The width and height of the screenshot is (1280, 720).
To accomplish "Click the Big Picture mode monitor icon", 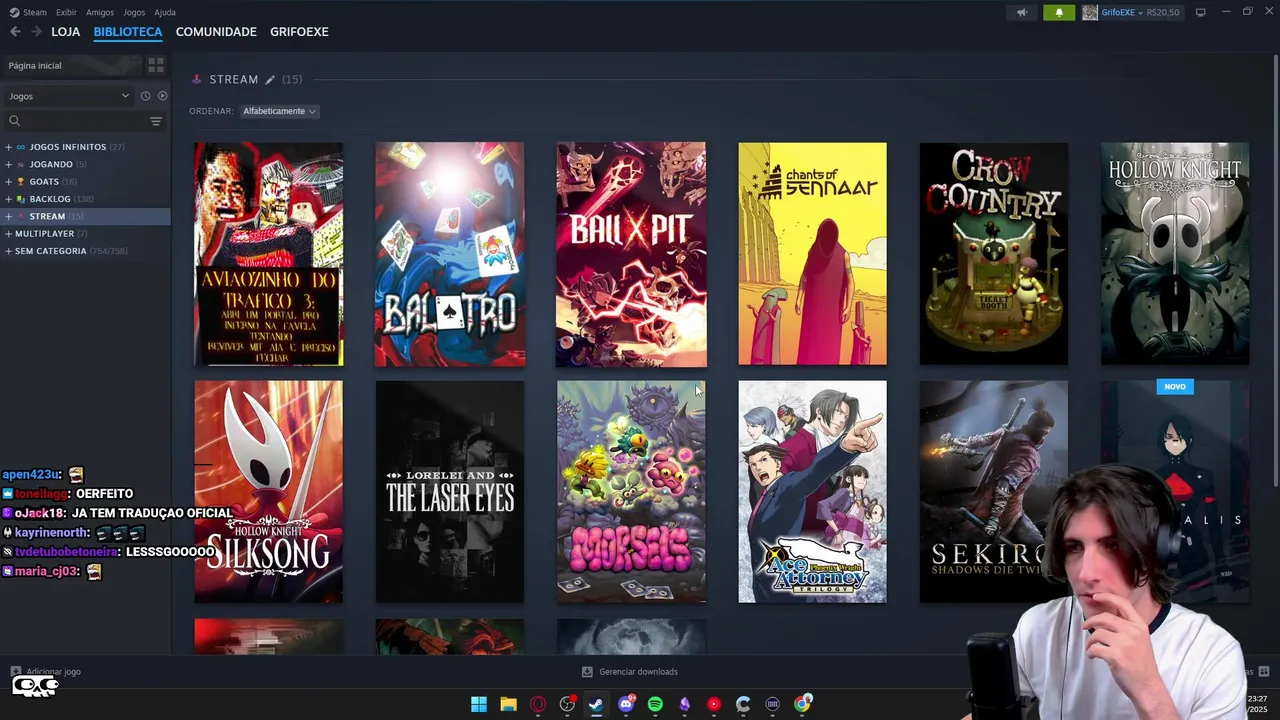I will tap(1200, 12).
